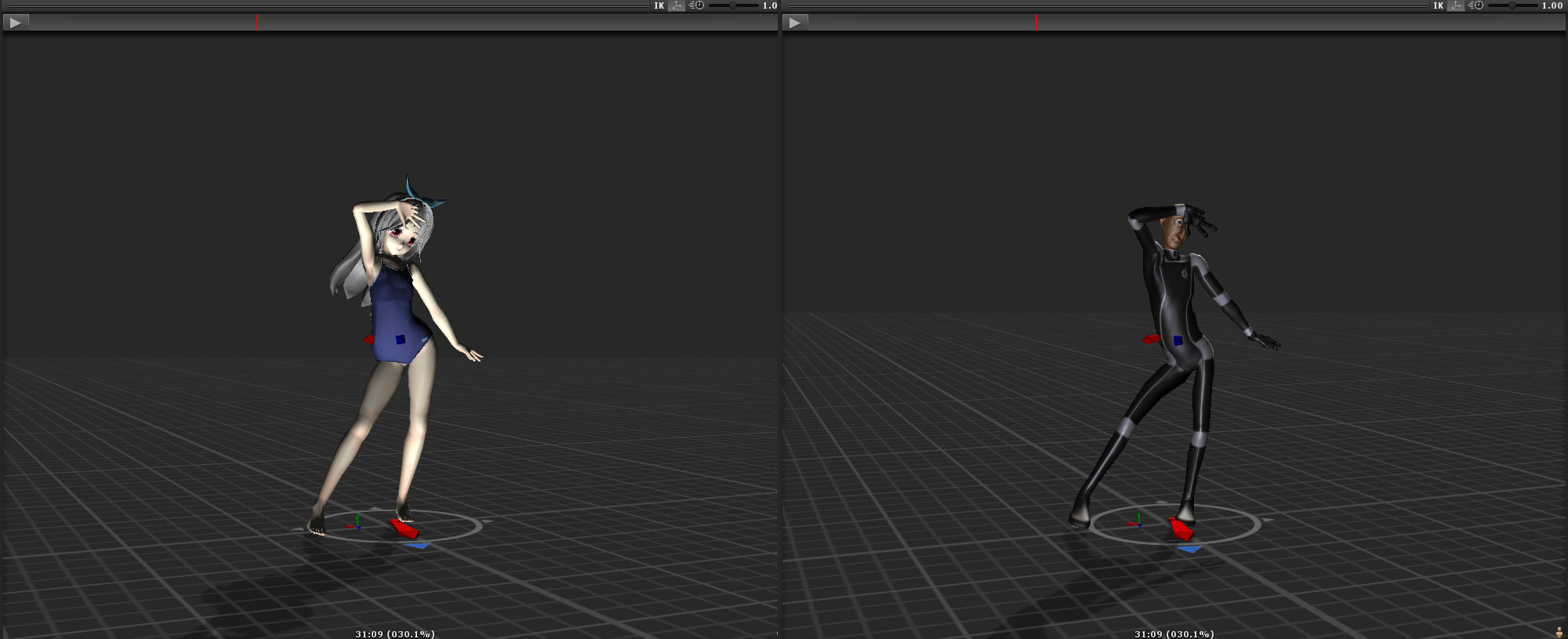Select red arrow handle at girl's hip
Screen dimensions: 1568x639
[x=368, y=339]
